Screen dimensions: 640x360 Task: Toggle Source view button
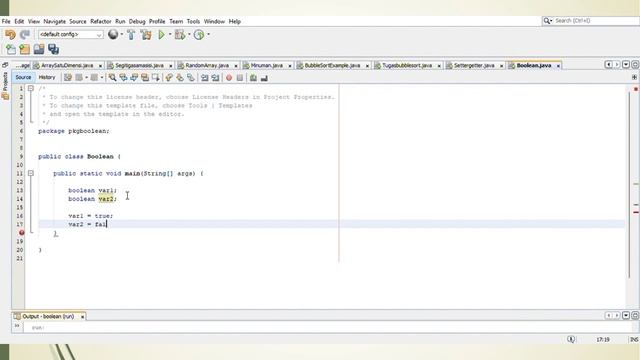click(23, 77)
